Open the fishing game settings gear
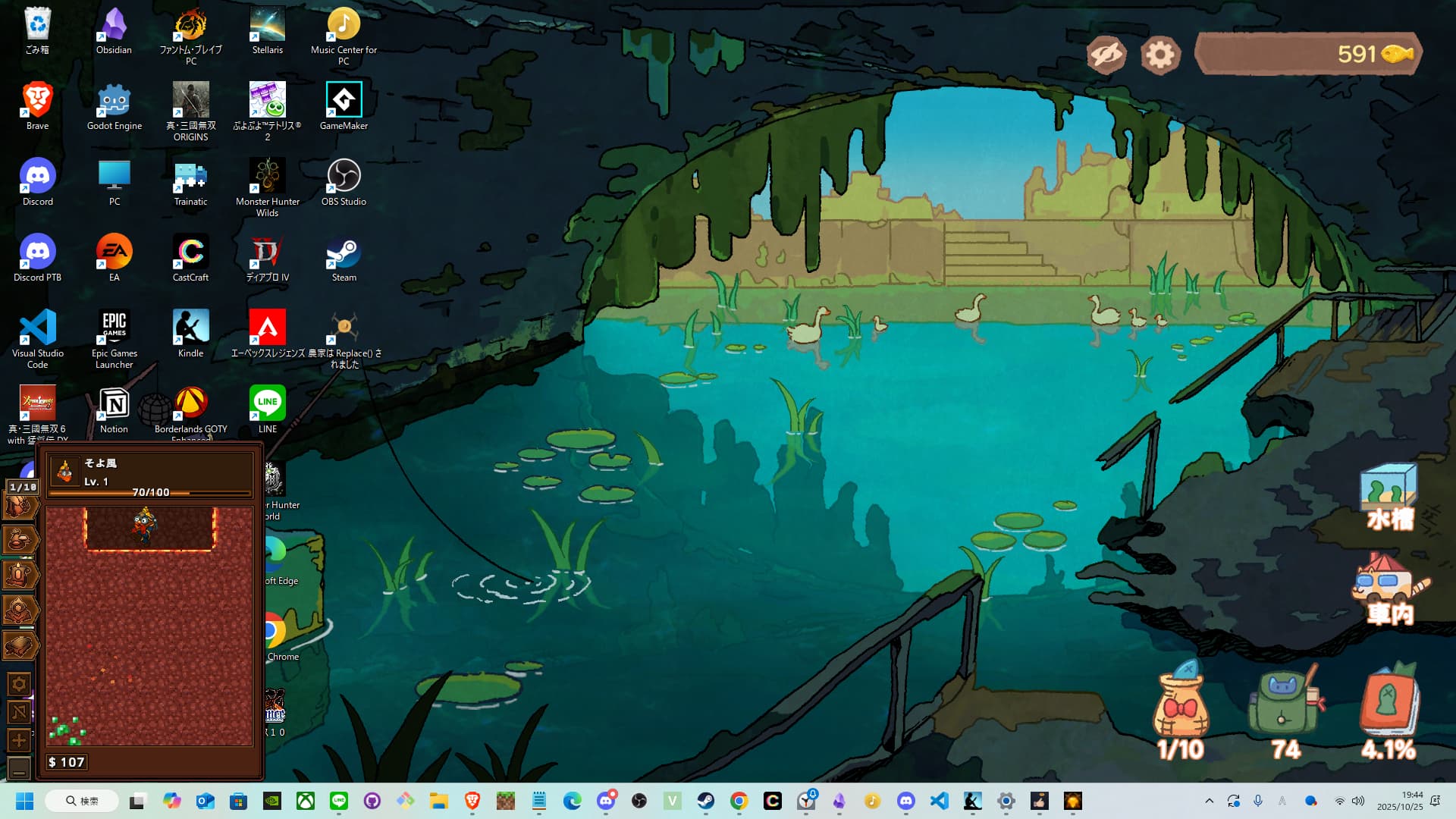Viewport: 1456px width, 819px height. (1159, 55)
